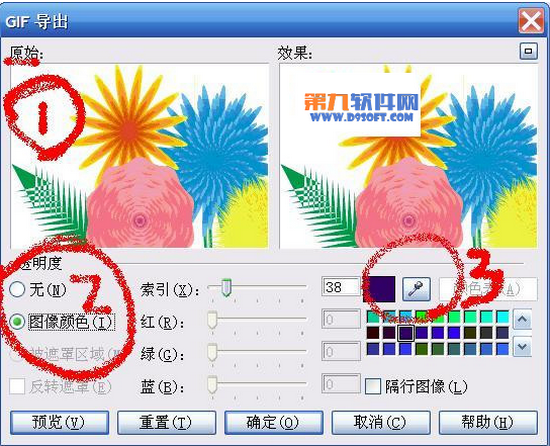Click the blue value input field

click(x=341, y=384)
